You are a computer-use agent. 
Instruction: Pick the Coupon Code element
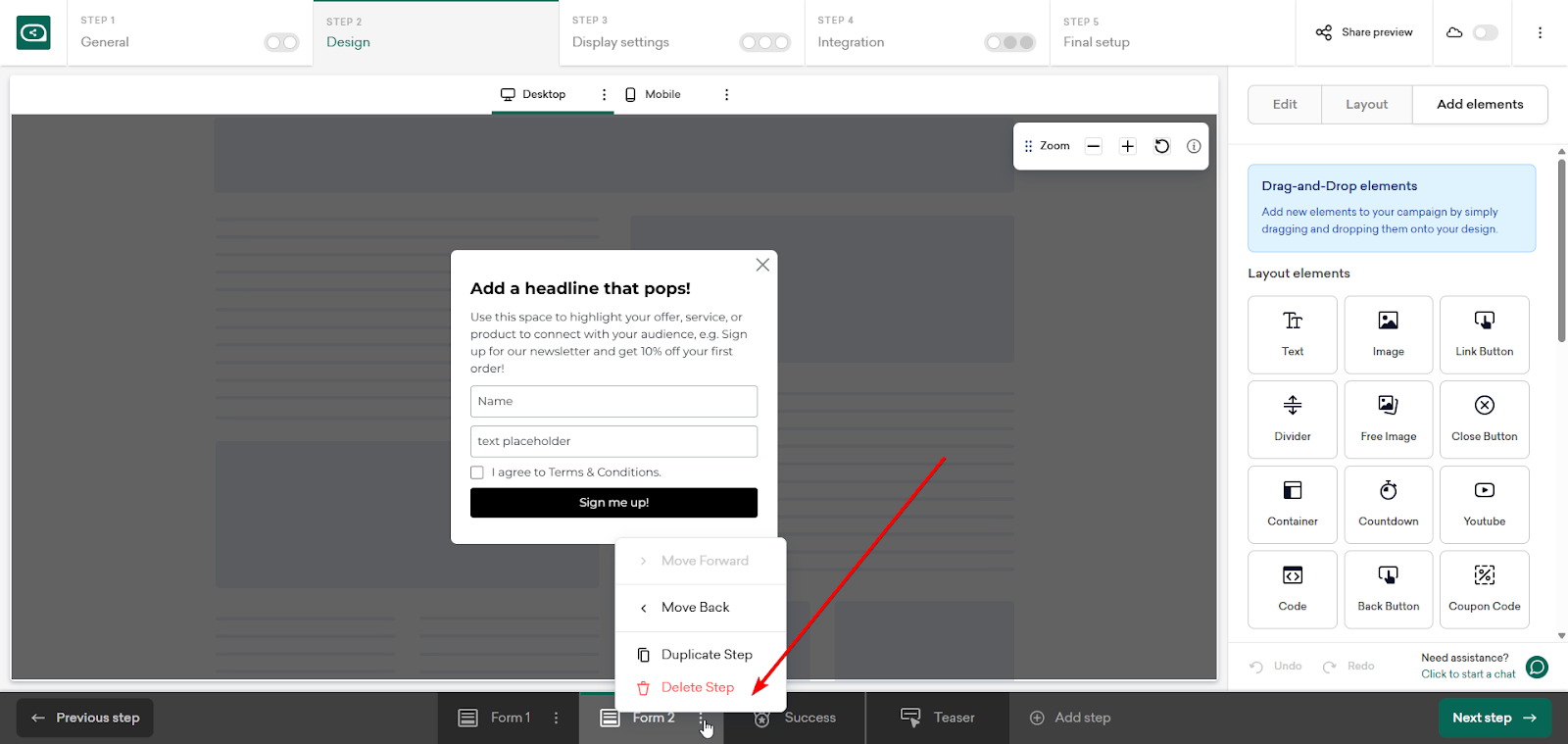tap(1484, 589)
